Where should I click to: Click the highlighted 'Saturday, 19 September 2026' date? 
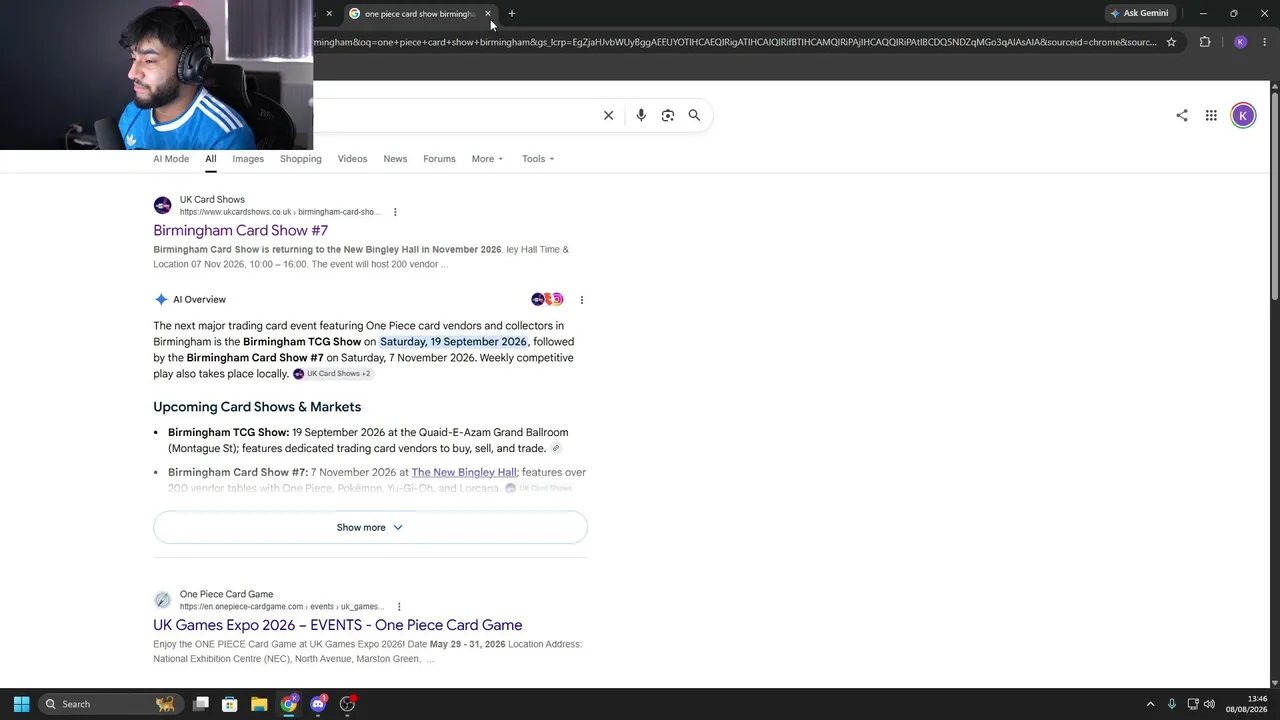tap(453, 342)
